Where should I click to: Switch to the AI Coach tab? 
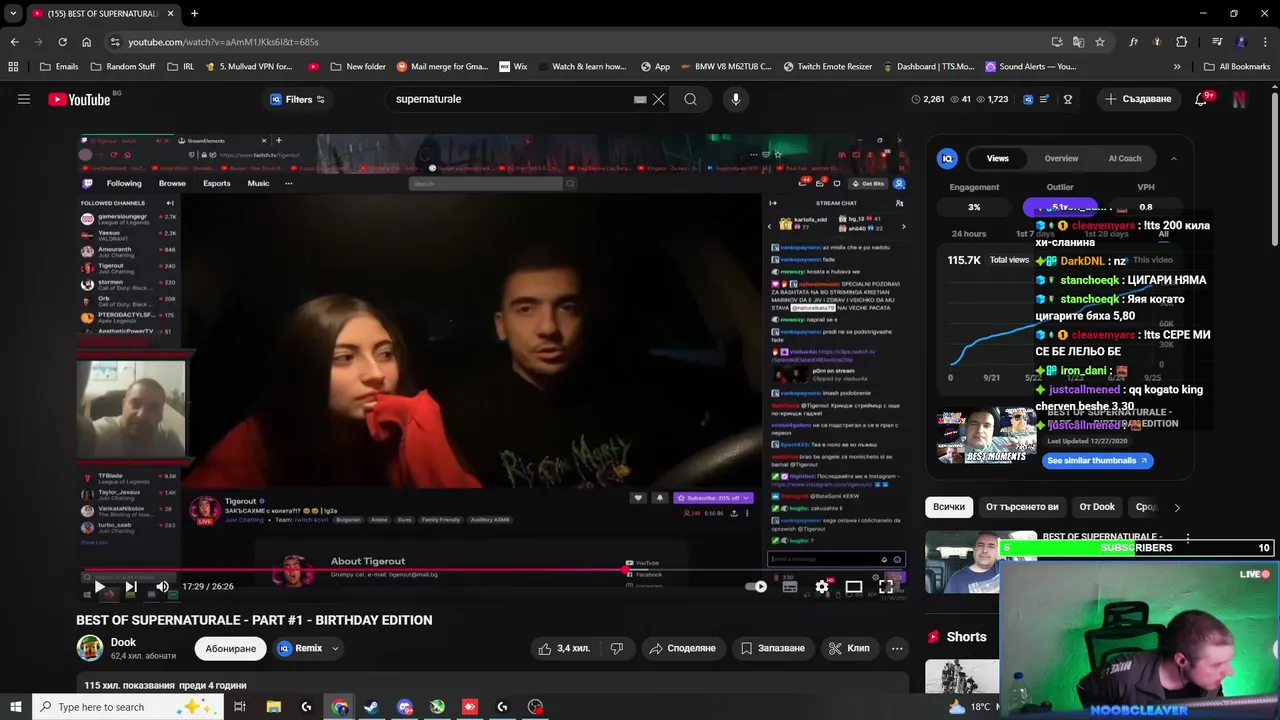(1124, 158)
